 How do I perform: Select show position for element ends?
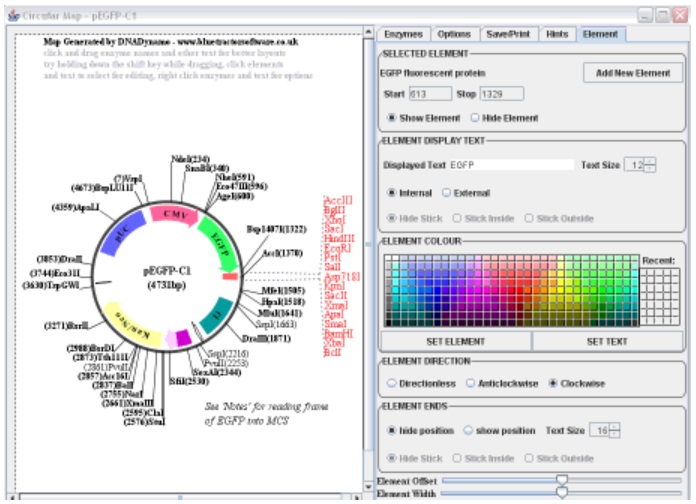pos(468,430)
